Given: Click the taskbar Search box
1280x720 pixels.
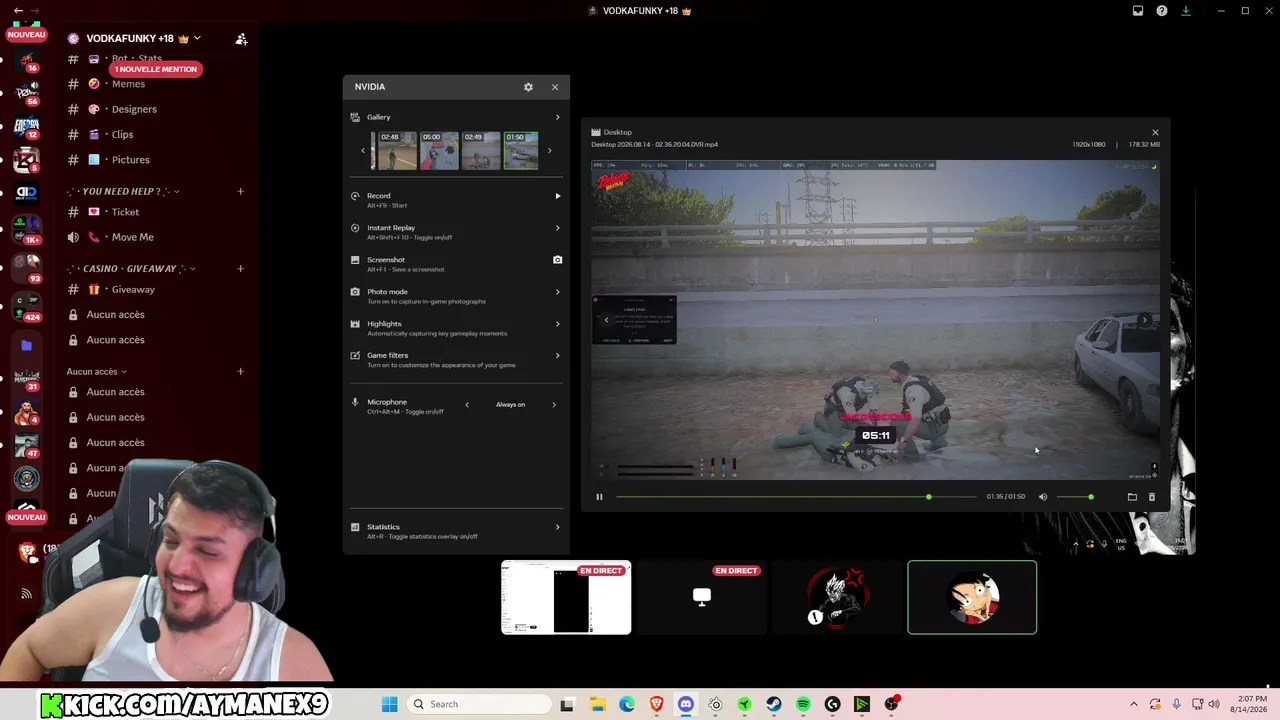Looking at the screenshot, I should [x=479, y=704].
